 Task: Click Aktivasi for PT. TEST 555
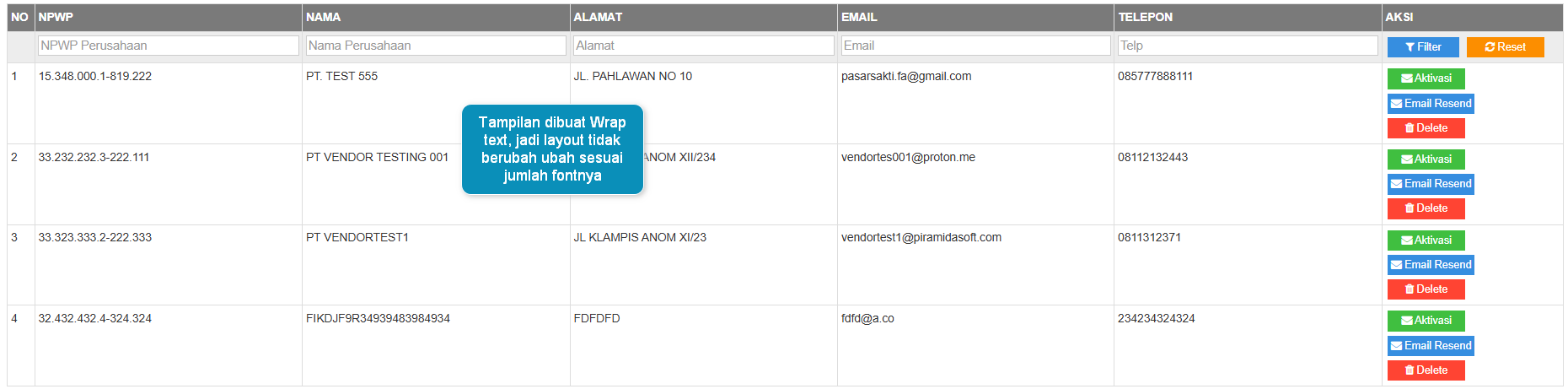pos(1426,78)
